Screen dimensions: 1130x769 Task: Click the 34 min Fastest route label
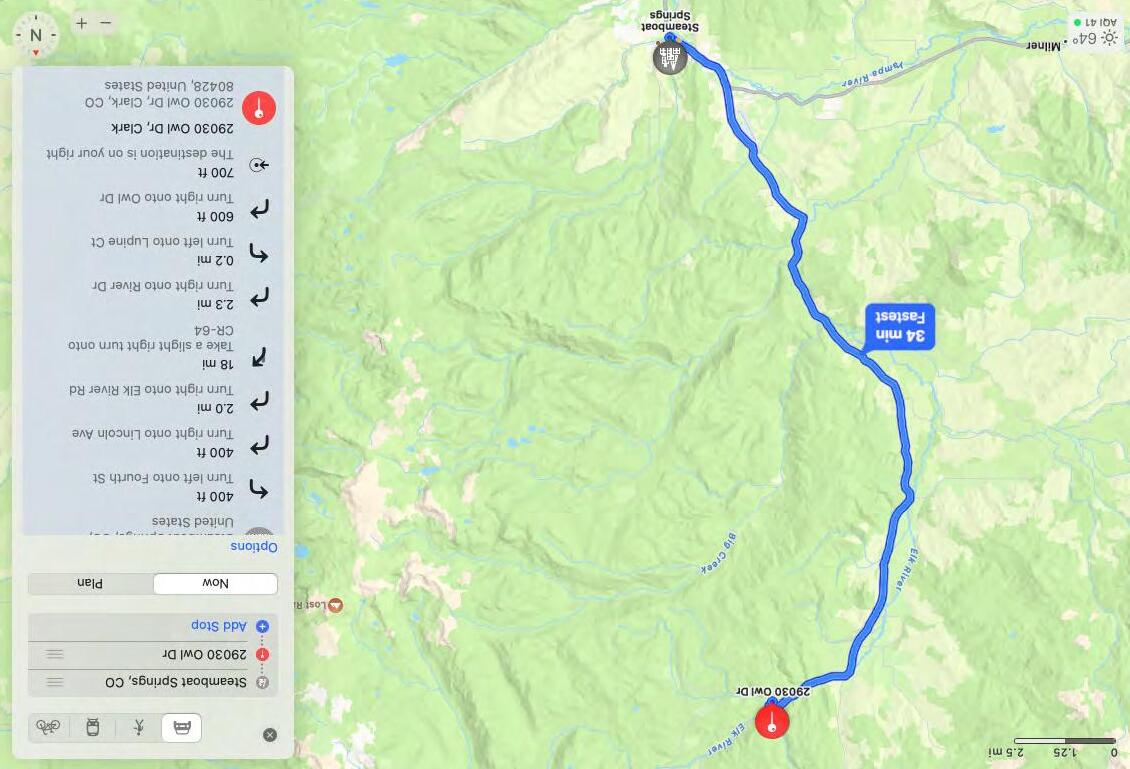click(x=900, y=326)
